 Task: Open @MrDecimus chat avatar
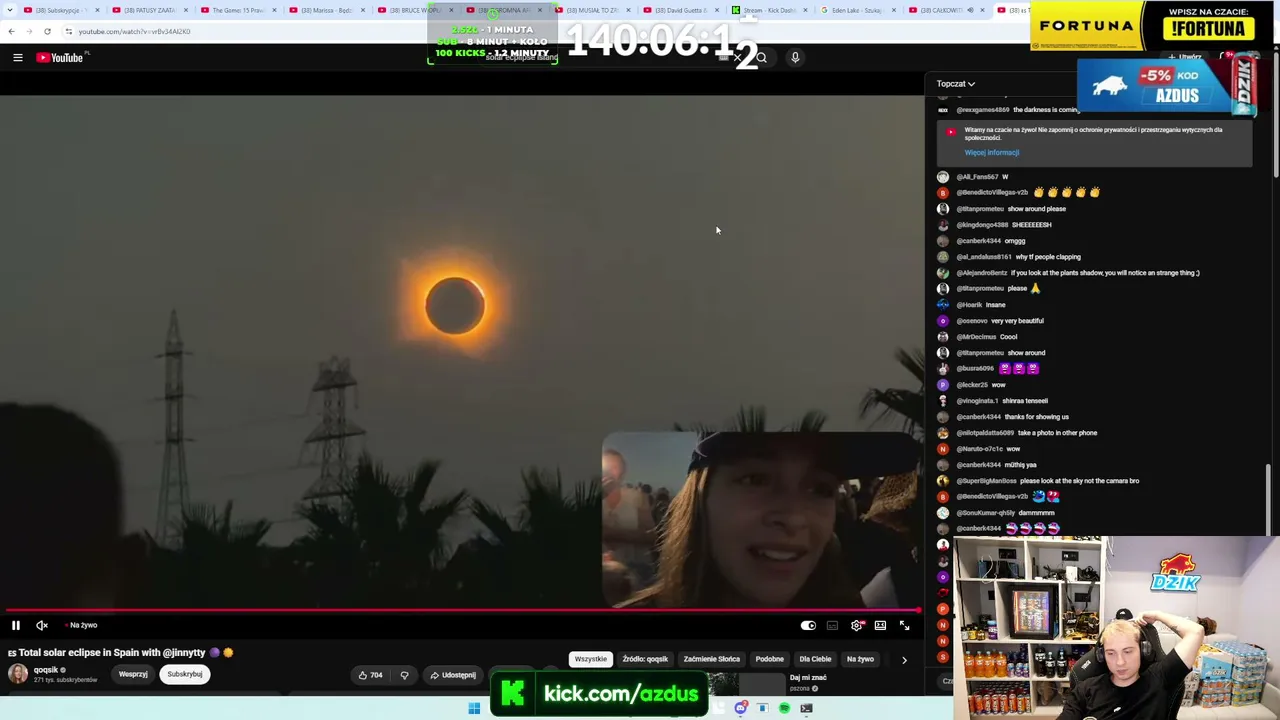943,337
